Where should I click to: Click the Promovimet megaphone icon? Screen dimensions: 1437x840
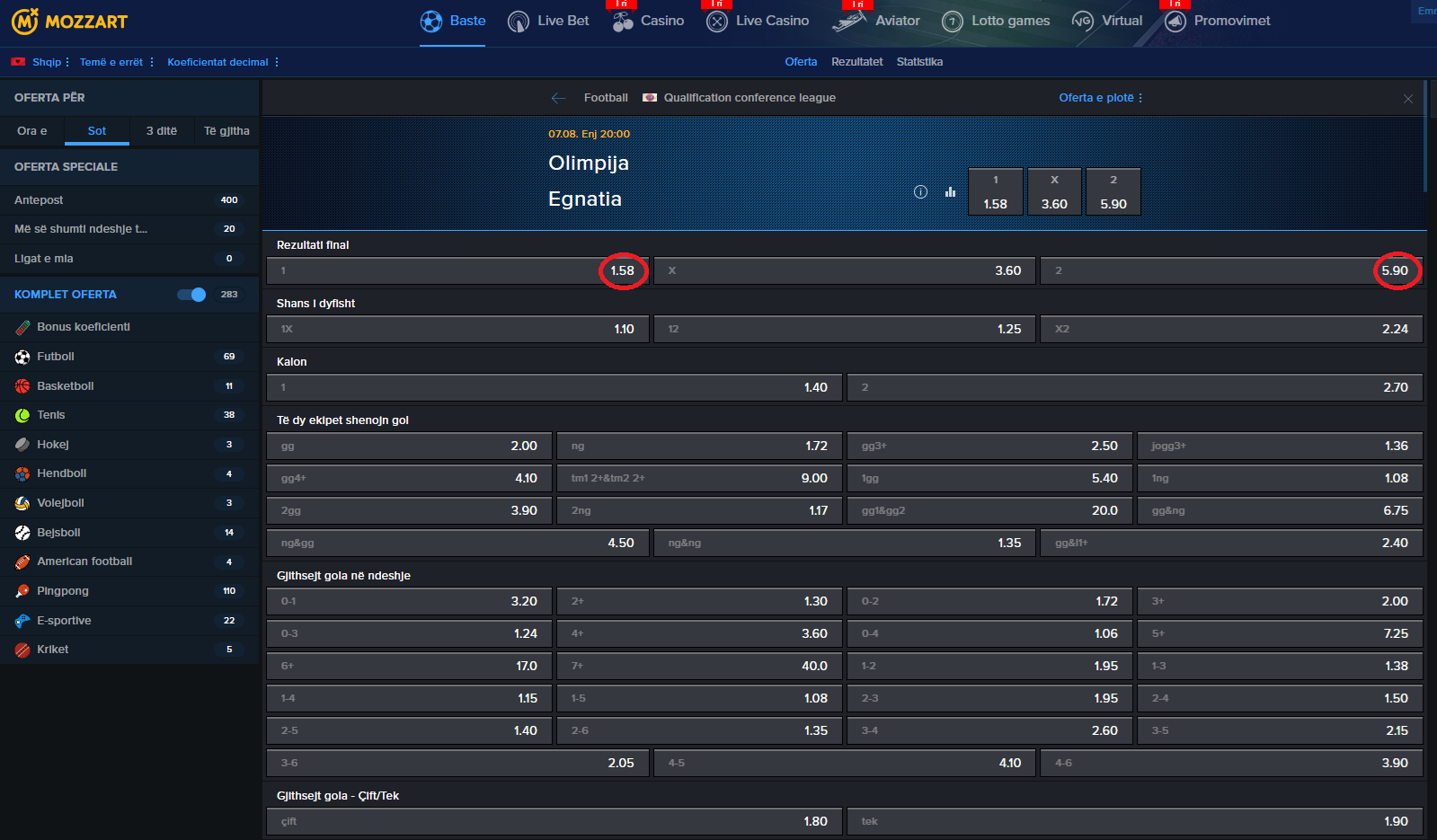pos(1175,22)
